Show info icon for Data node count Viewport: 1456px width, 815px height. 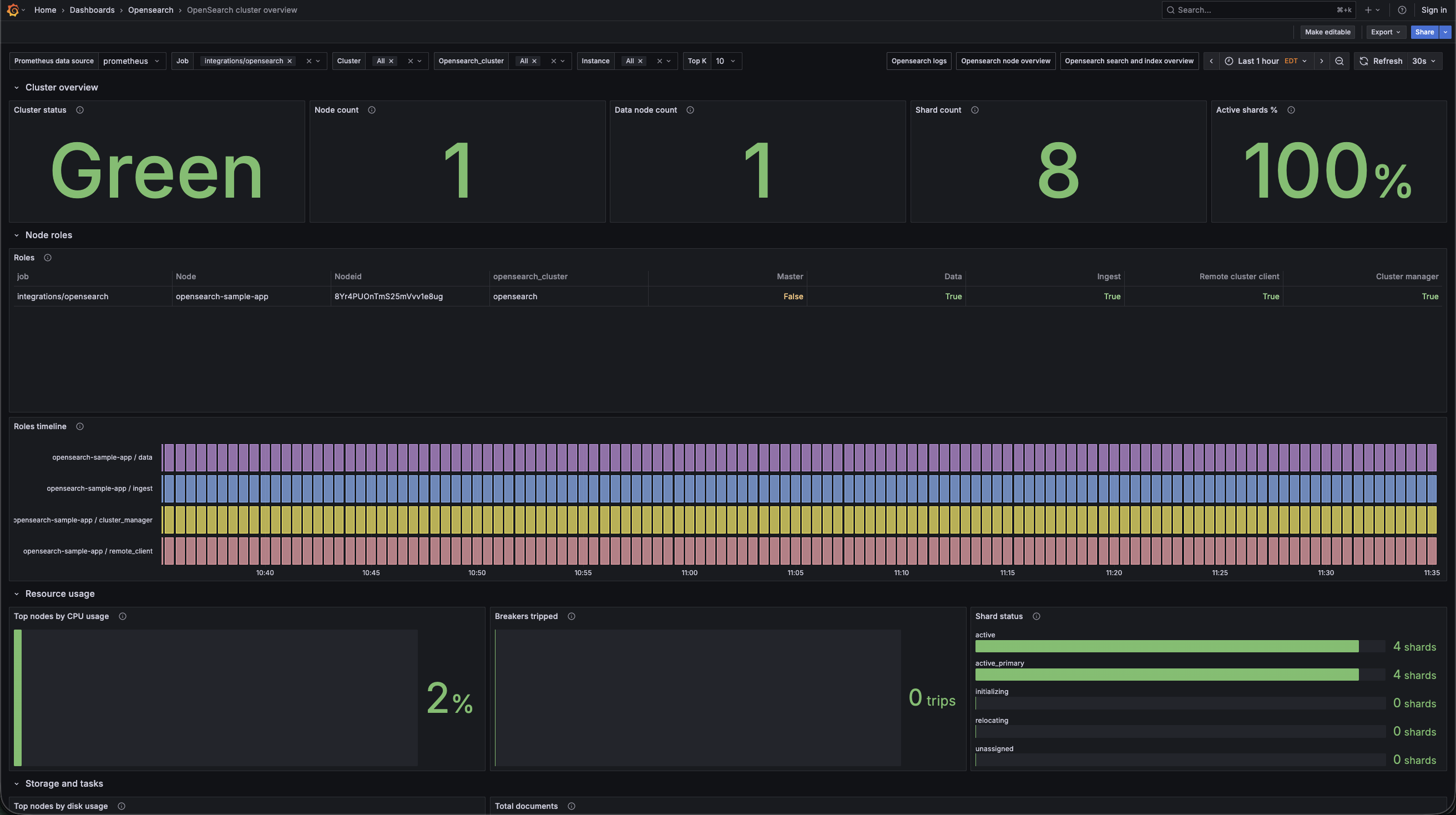click(x=690, y=110)
